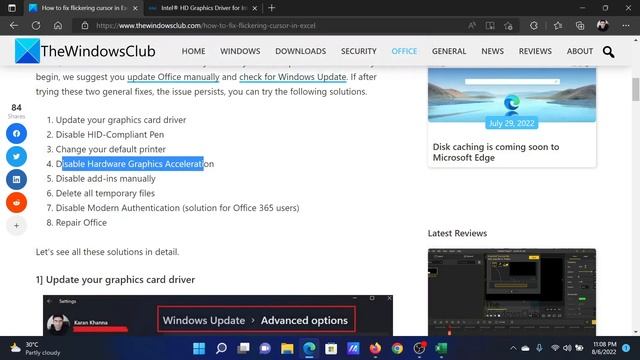The image size is (640, 360).
Task: Switch to Intel HD Graphics Driver tab
Action: click(x=203, y=8)
